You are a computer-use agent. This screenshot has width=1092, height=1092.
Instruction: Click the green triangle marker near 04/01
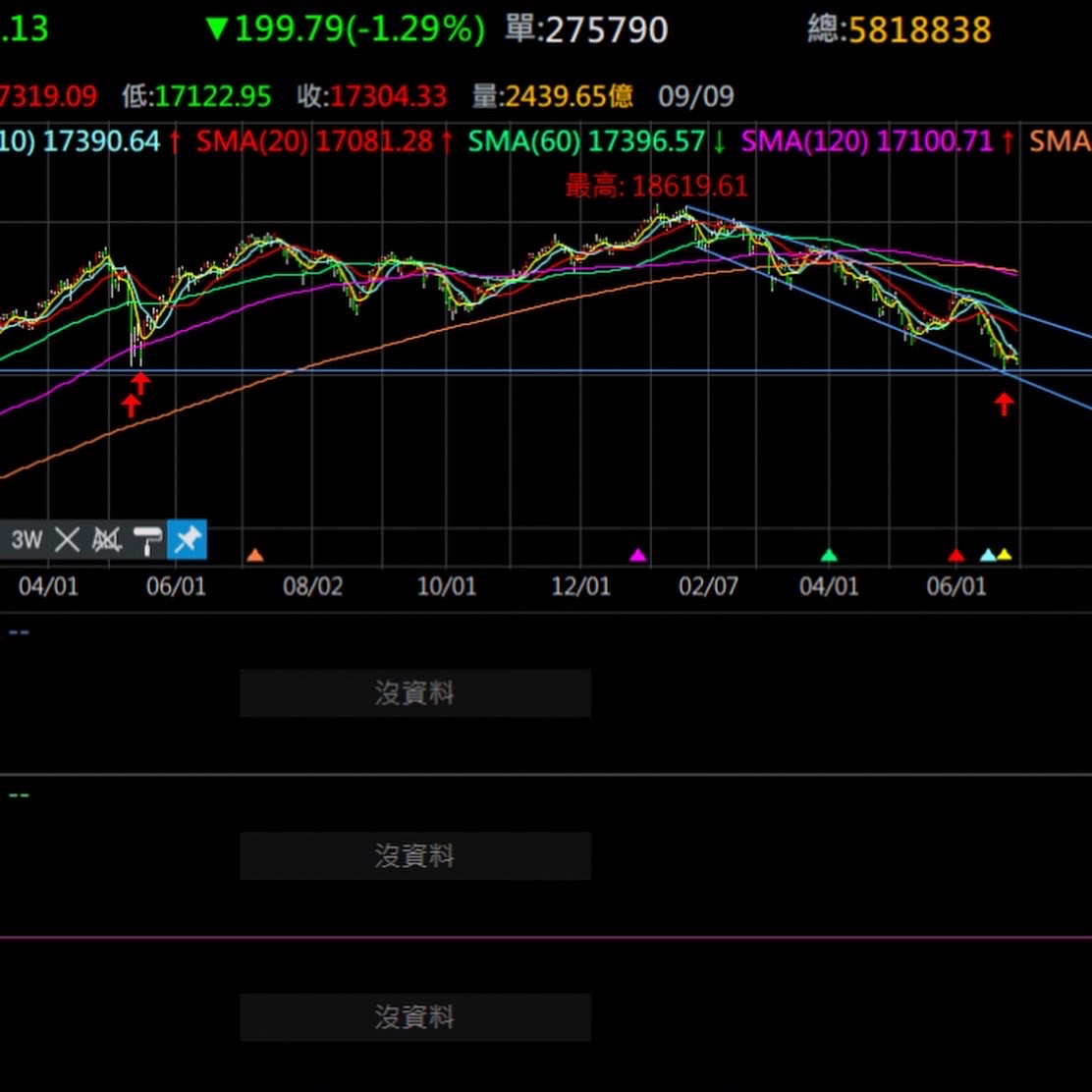click(829, 555)
